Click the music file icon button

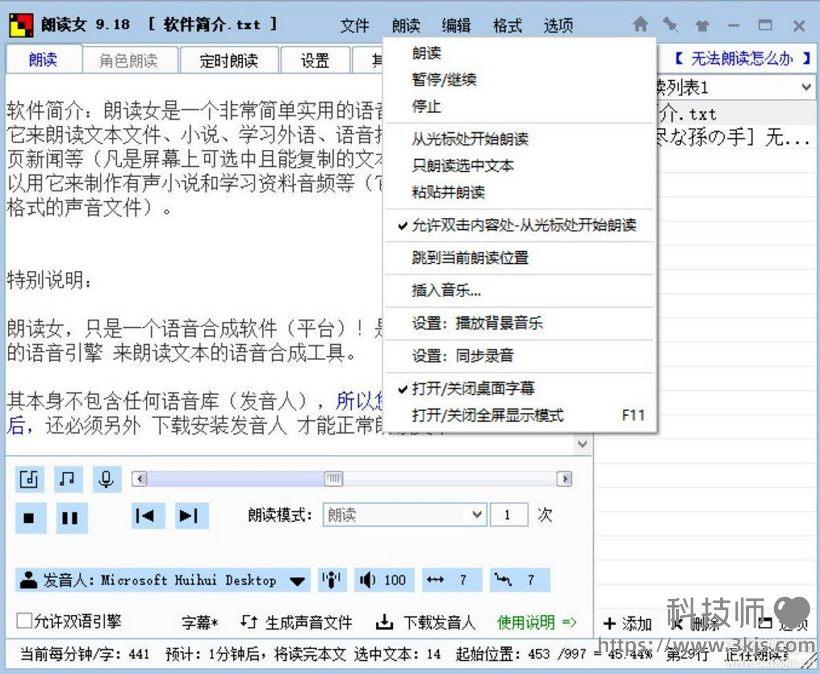click(29, 478)
